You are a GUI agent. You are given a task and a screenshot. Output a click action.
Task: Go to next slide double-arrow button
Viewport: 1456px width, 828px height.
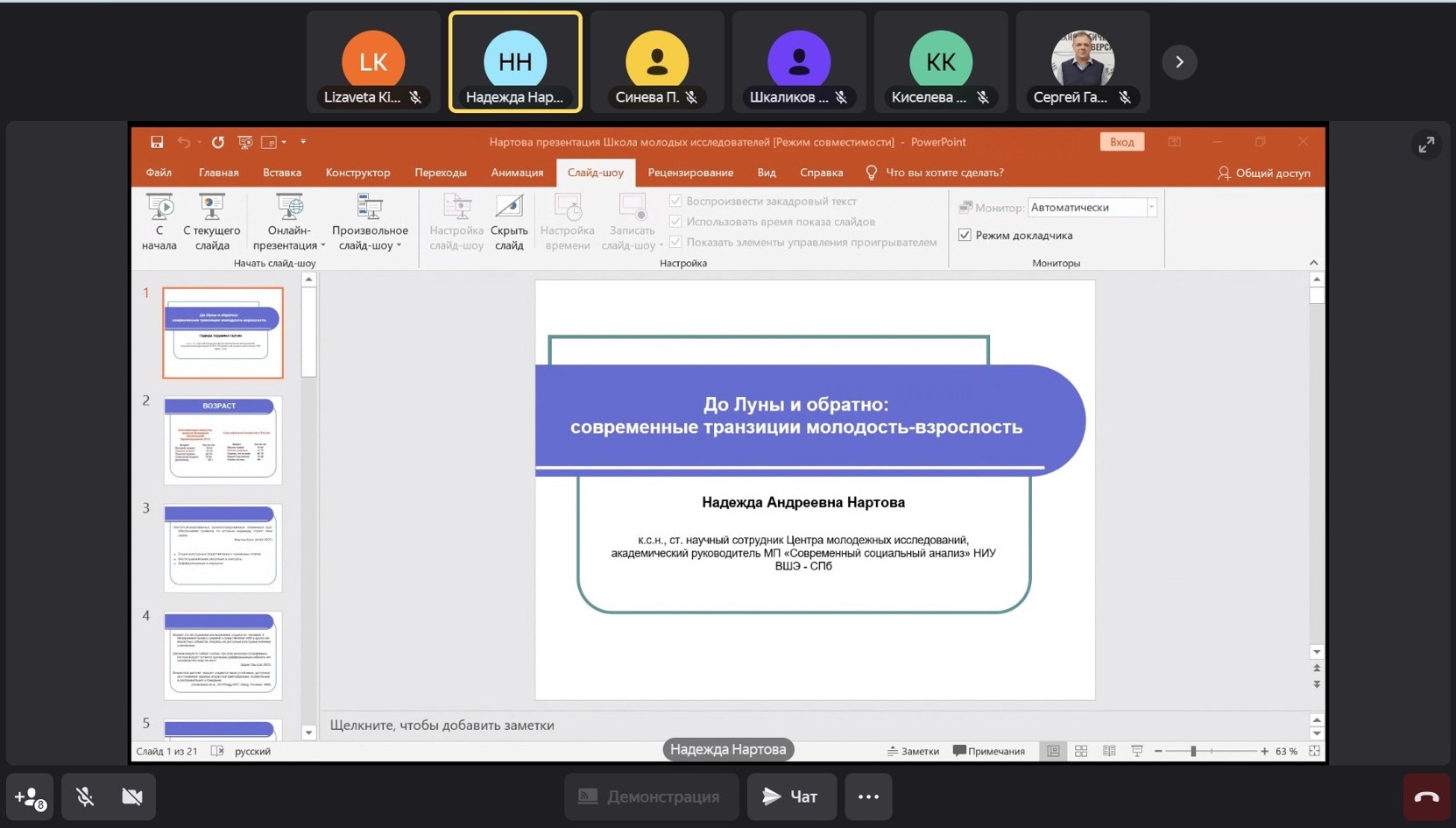pyautogui.click(x=1316, y=684)
